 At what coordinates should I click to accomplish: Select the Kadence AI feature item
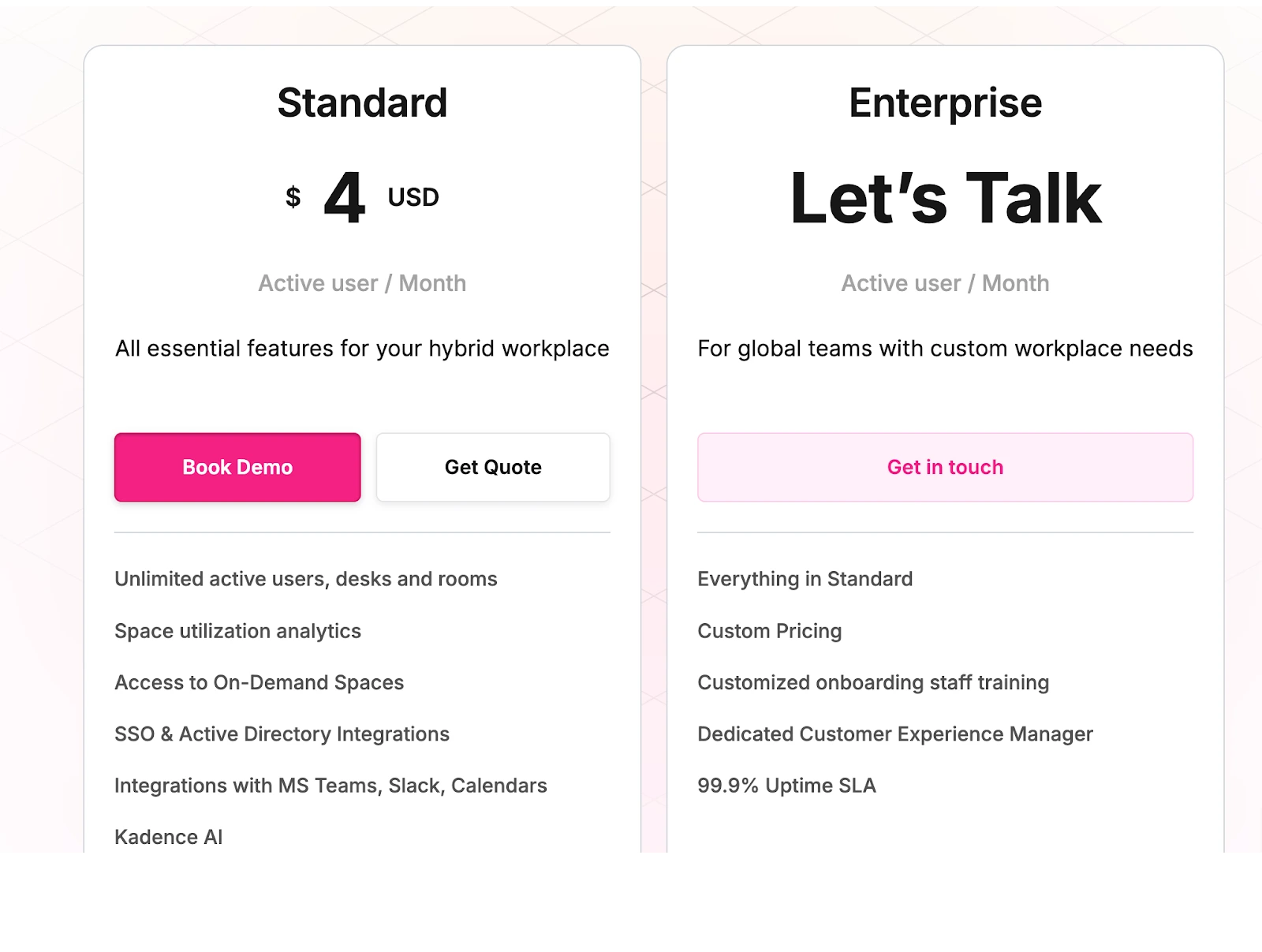[168, 837]
